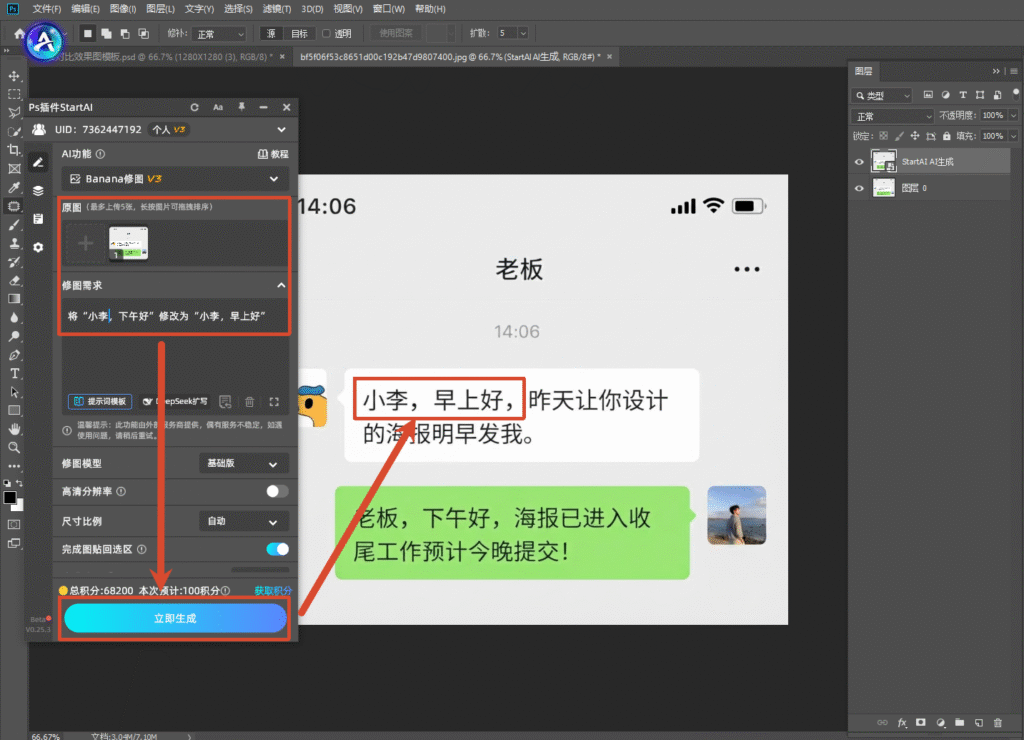Open the 滤镜(T) menu

277,9
